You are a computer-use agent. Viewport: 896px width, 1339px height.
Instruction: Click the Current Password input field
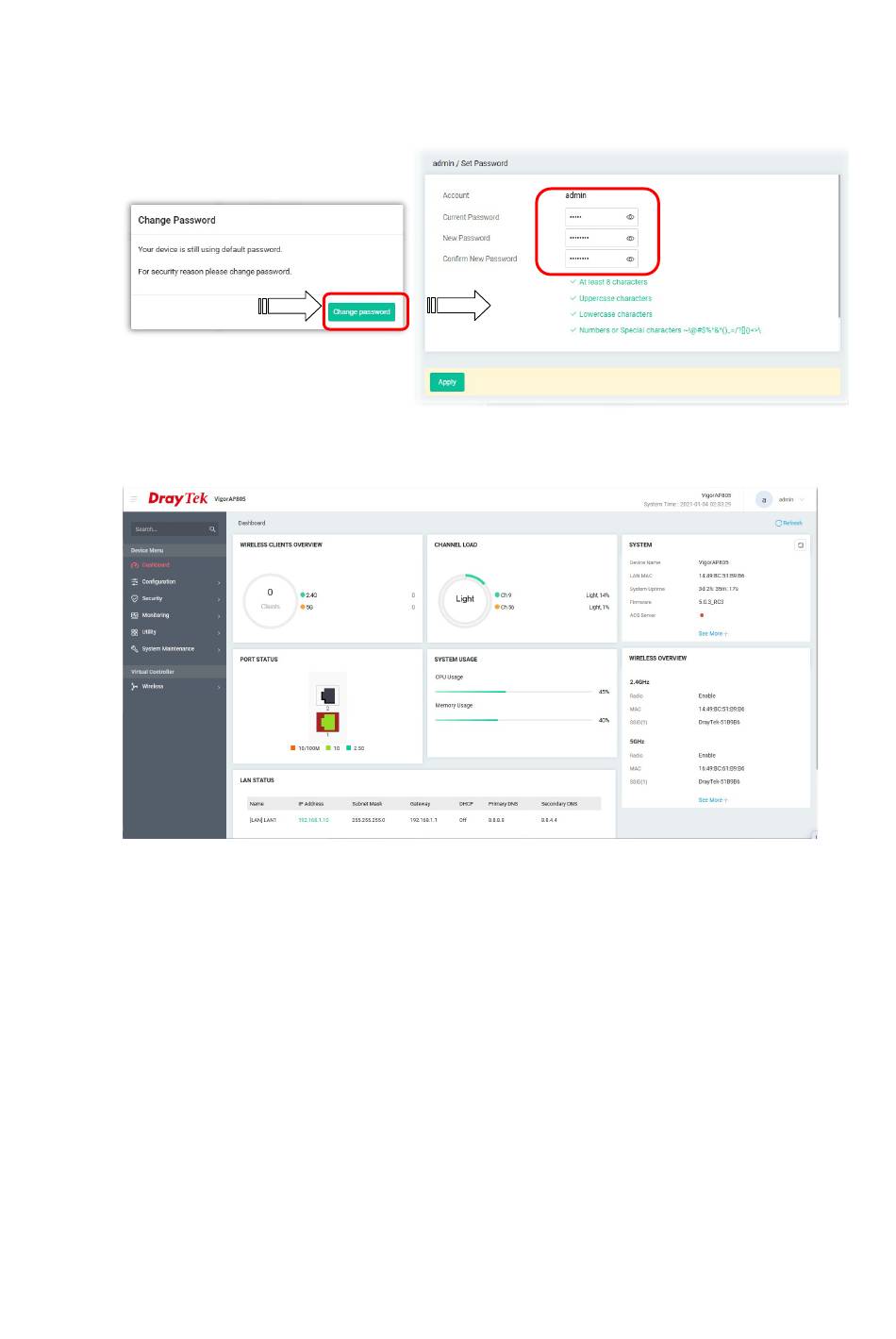point(602,217)
